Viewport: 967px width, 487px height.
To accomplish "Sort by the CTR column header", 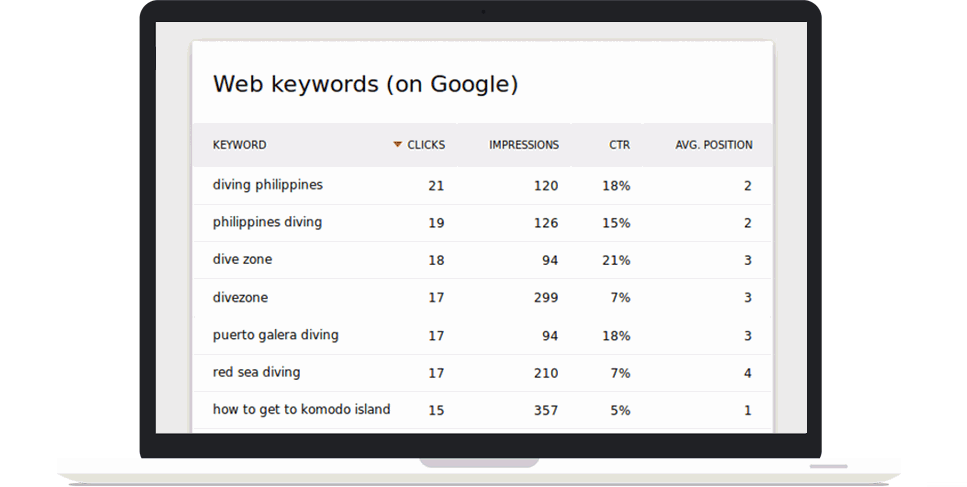I will pos(620,145).
